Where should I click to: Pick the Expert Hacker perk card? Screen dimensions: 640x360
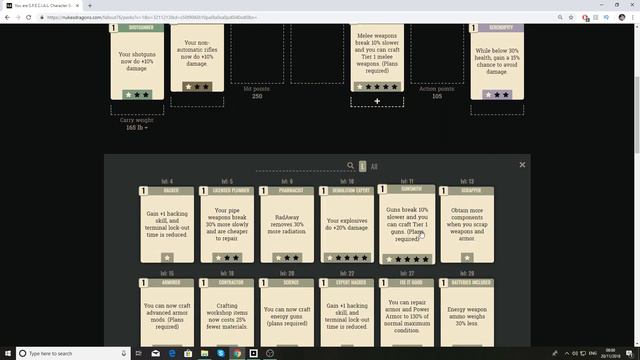pos(347,313)
